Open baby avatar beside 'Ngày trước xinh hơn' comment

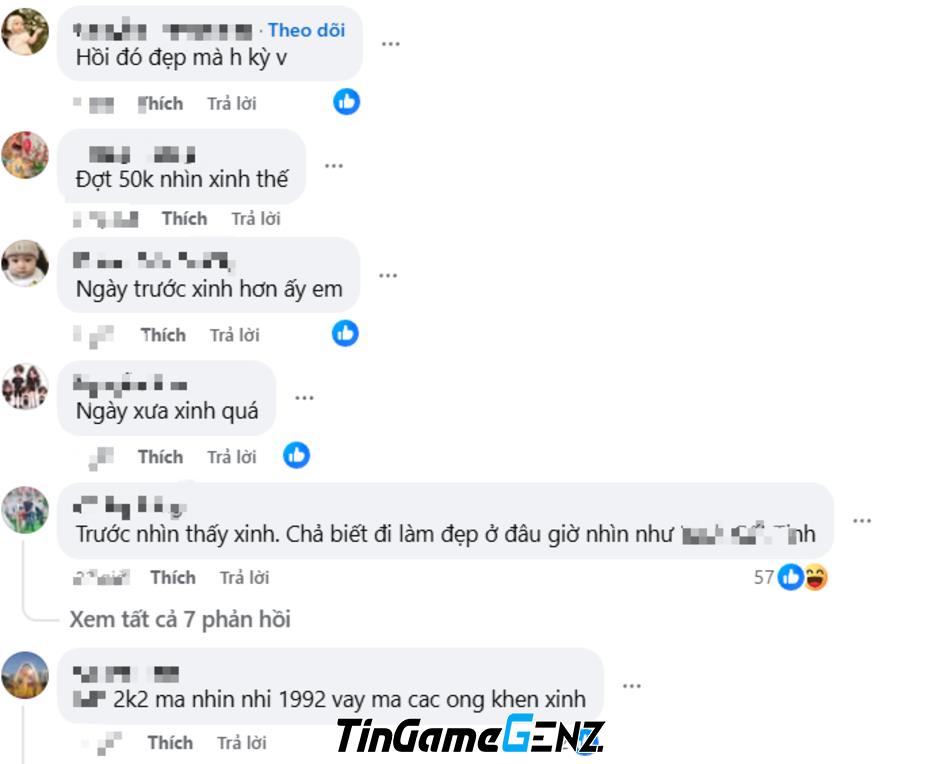coord(25,263)
